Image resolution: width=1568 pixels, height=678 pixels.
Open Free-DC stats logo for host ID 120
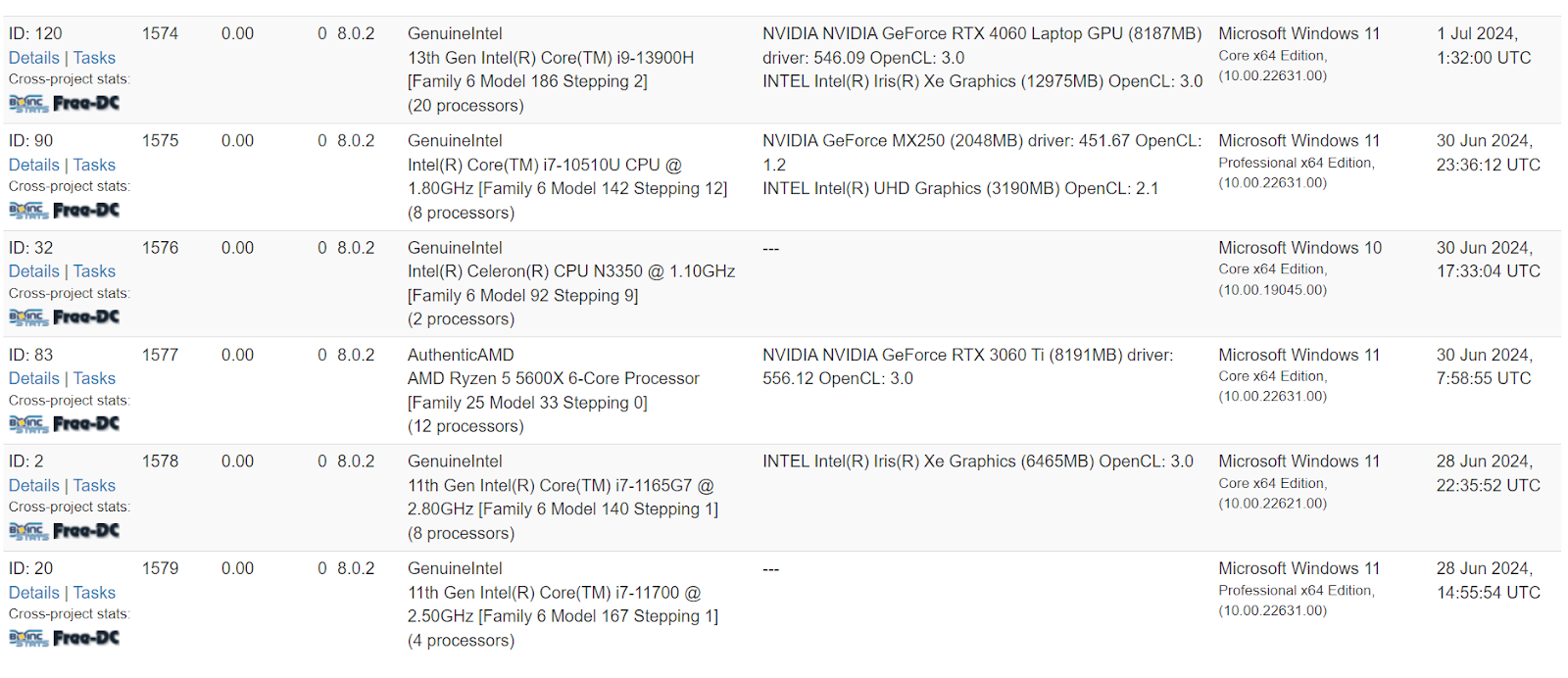86,103
